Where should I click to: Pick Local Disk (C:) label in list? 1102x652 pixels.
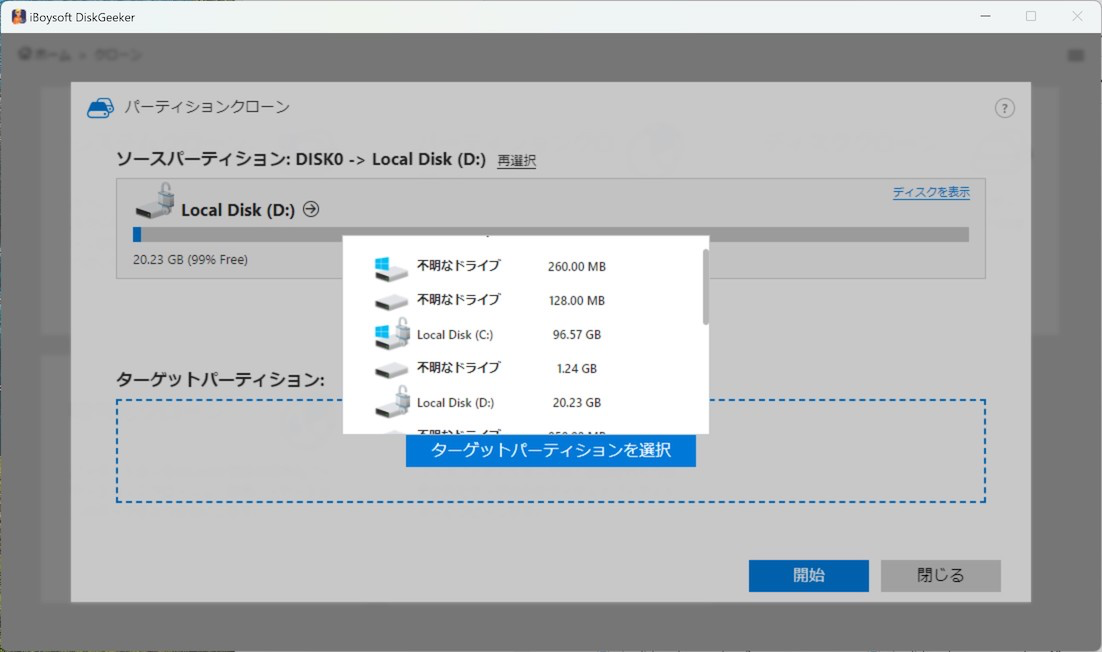(455, 334)
